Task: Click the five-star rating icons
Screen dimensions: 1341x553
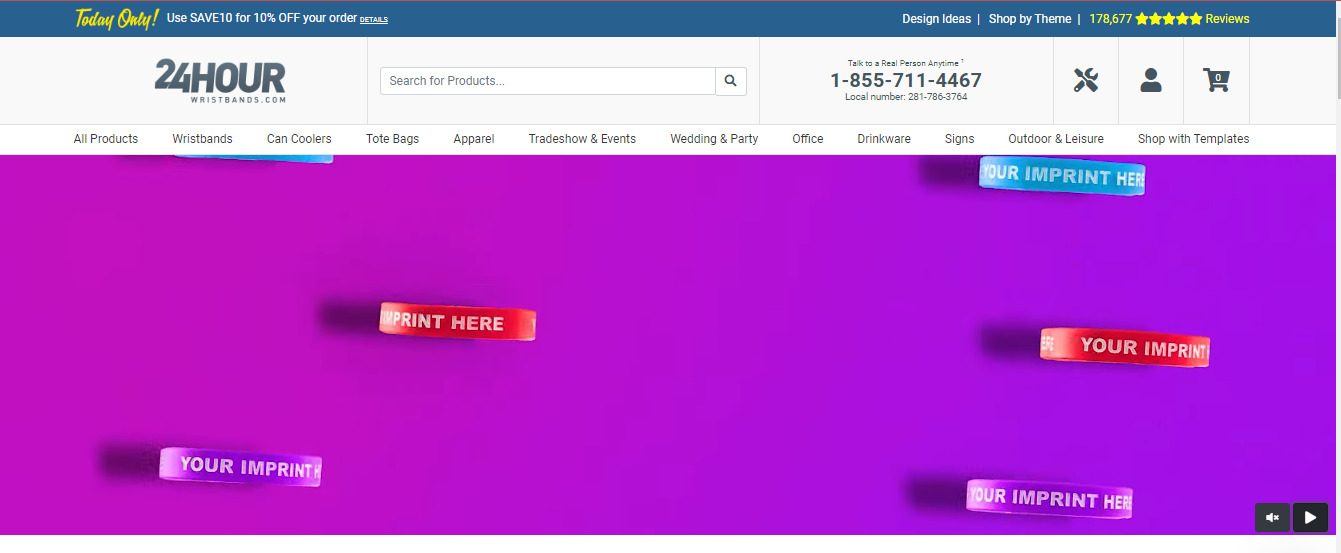Action: click(1168, 19)
